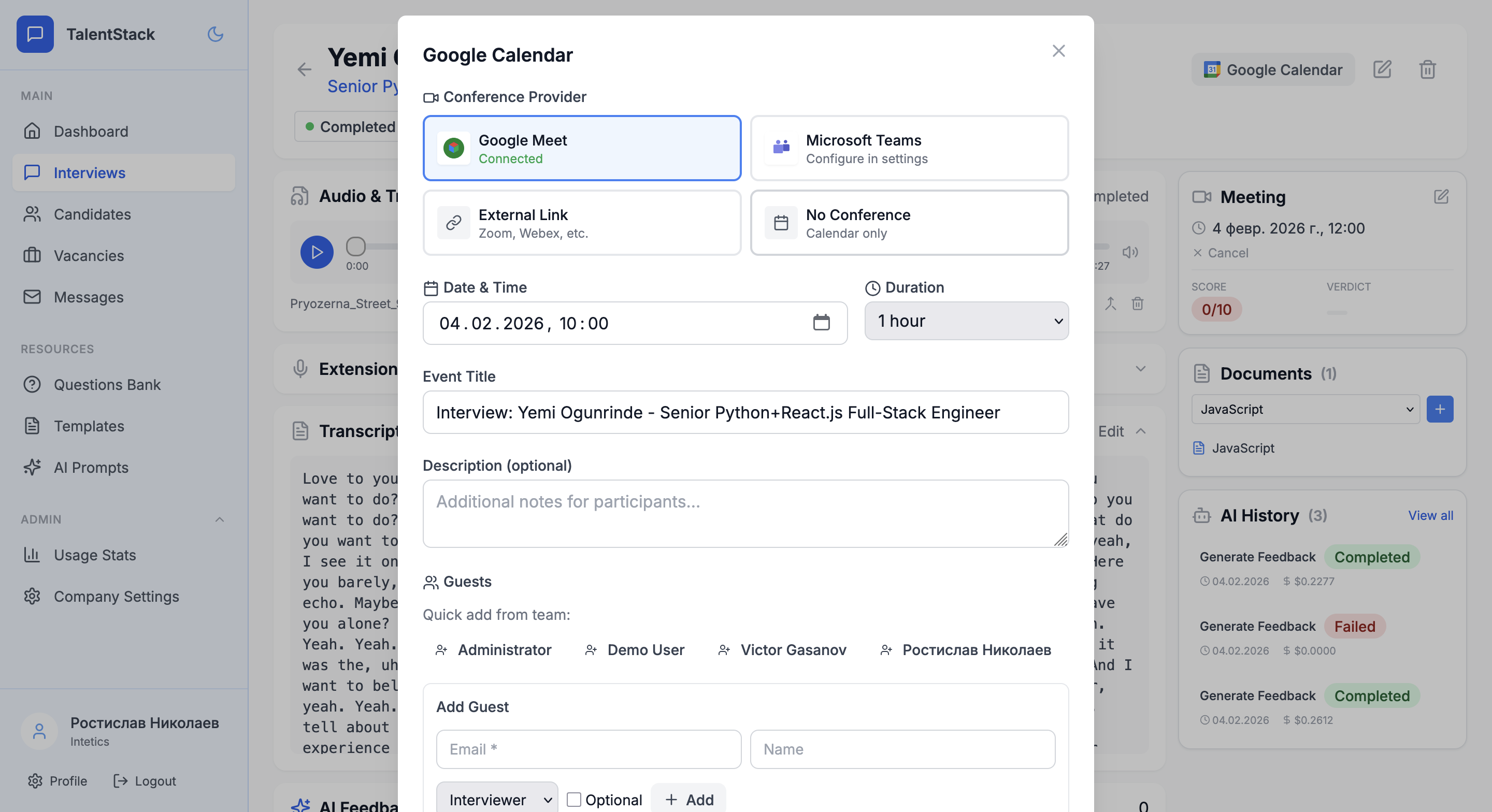Viewport: 1492px width, 812px height.
Task: Check the Optional checkbox for the guest
Action: click(574, 799)
